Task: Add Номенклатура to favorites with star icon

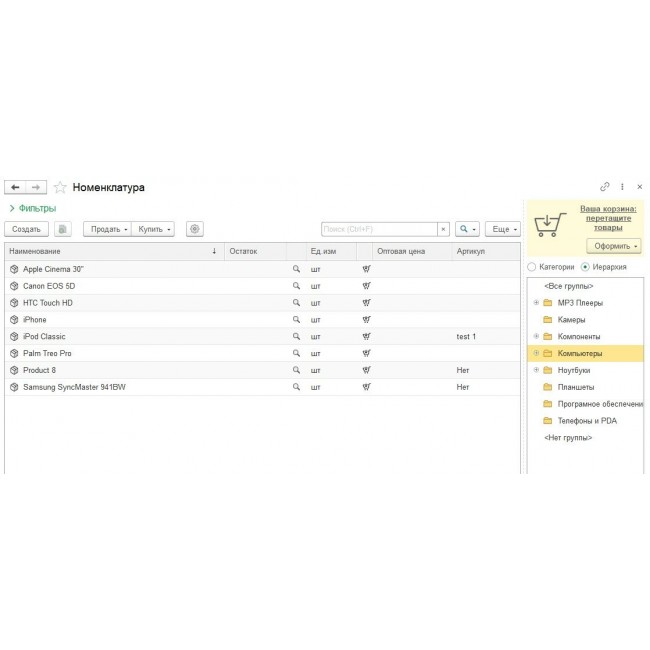Action: [60, 187]
